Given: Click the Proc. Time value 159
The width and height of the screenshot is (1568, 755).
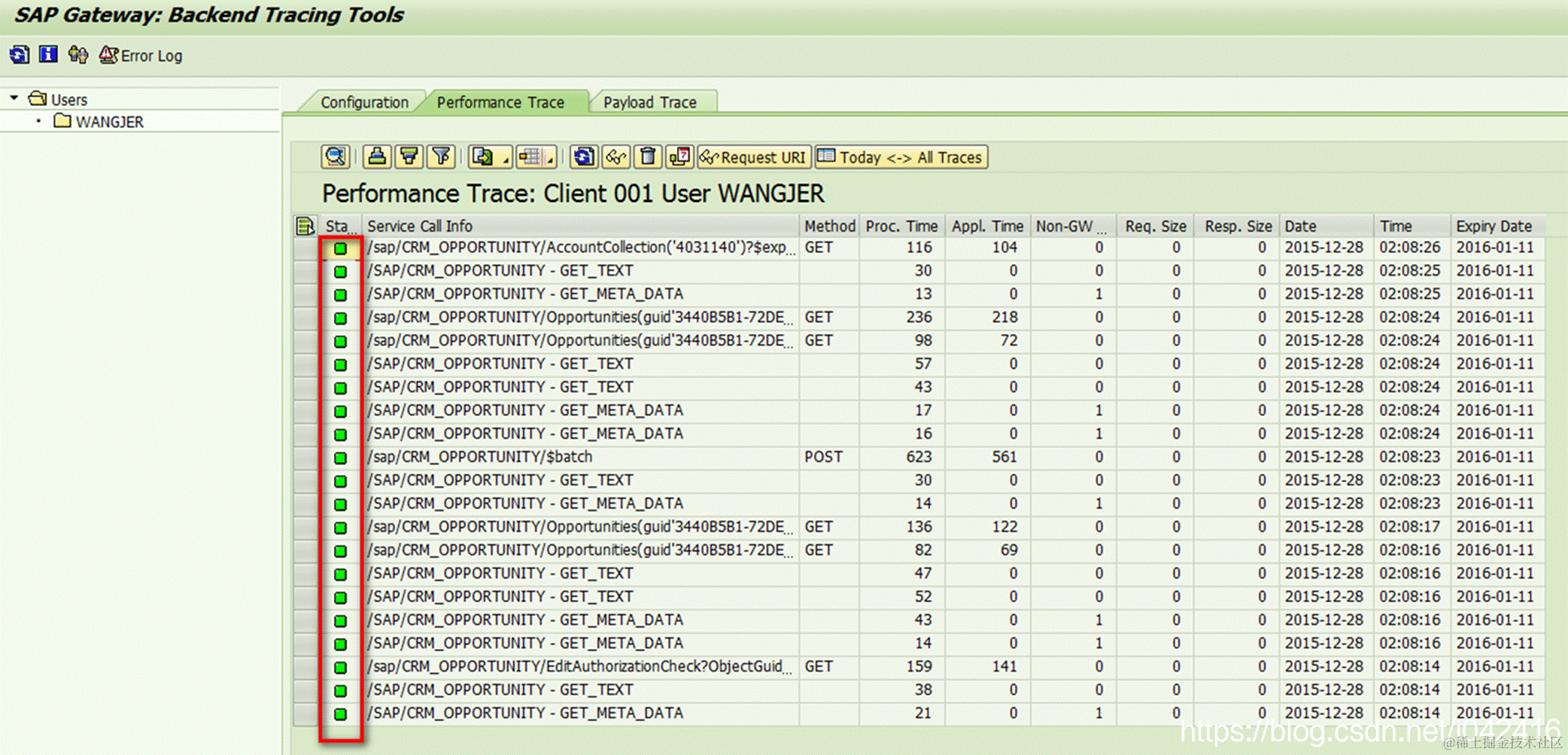Looking at the screenshot, I should click(919, 667).
